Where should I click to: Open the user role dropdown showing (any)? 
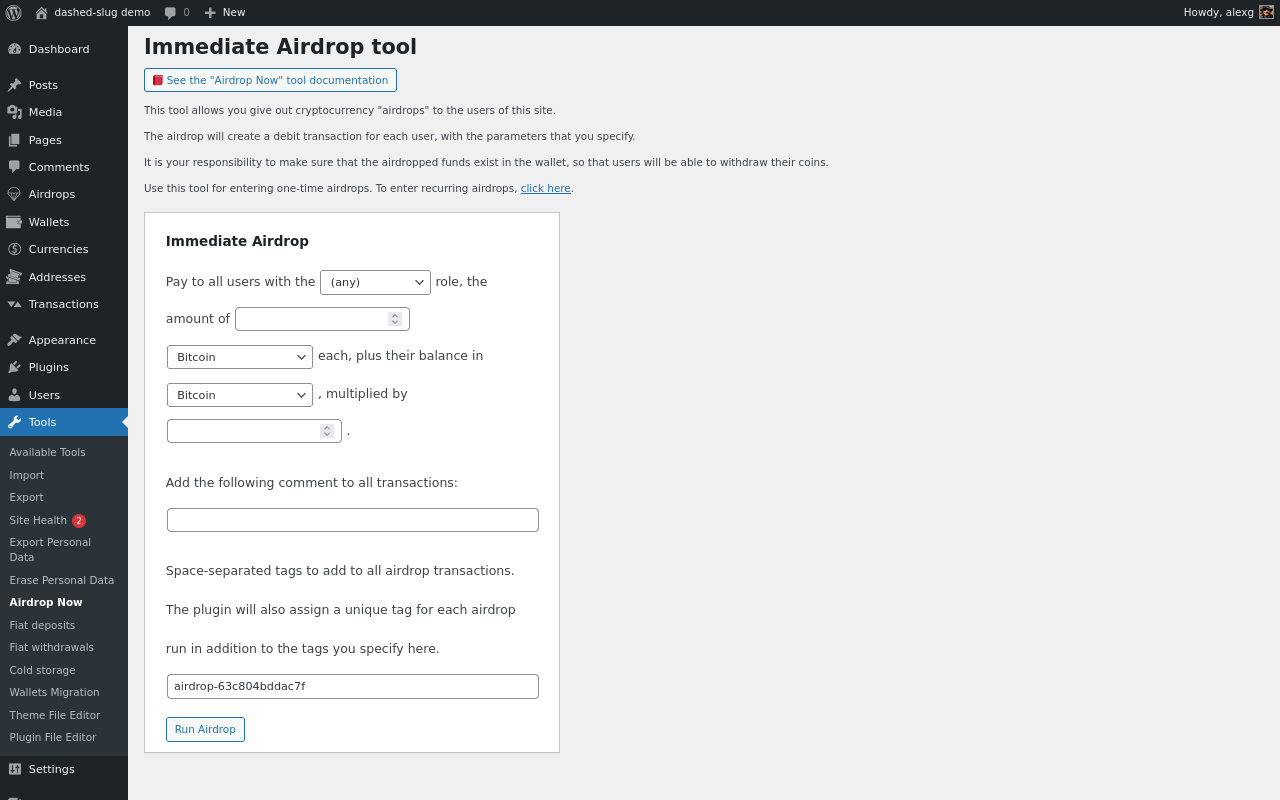pyautogui.click(x=375, y=282)
